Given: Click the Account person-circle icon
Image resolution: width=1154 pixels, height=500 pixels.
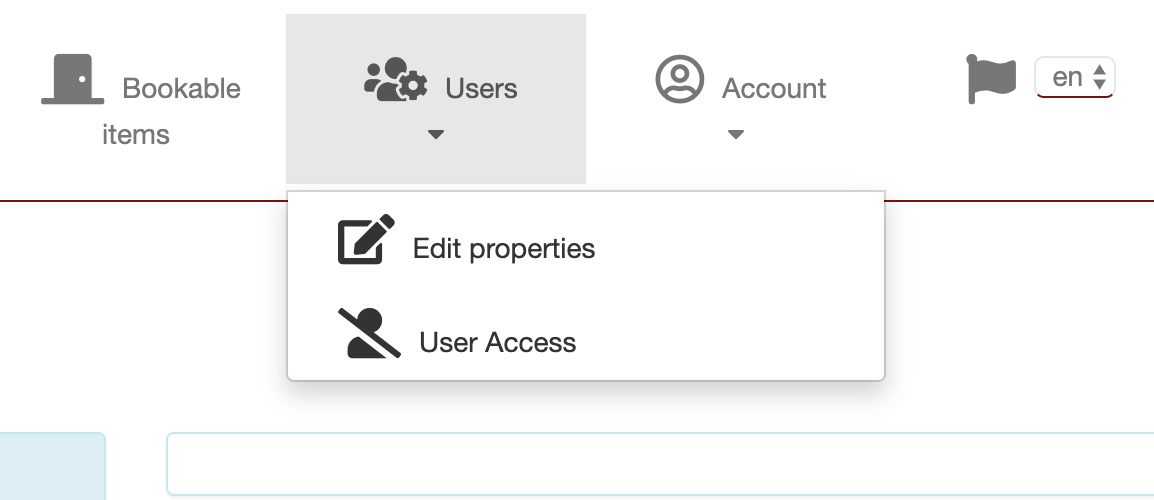Looking at the screenshot, I should tap(680, 80).
